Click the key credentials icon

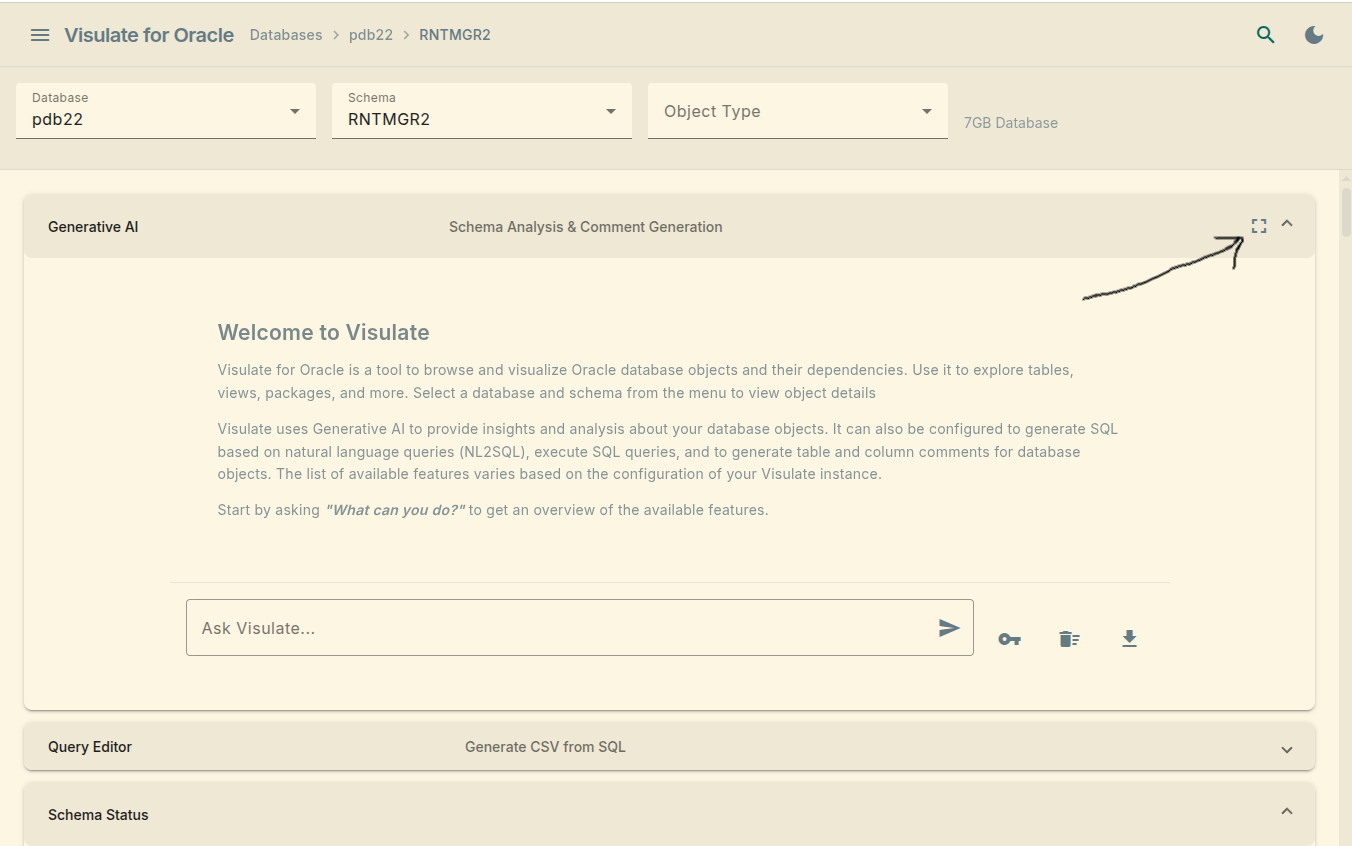coord(1009,639)
